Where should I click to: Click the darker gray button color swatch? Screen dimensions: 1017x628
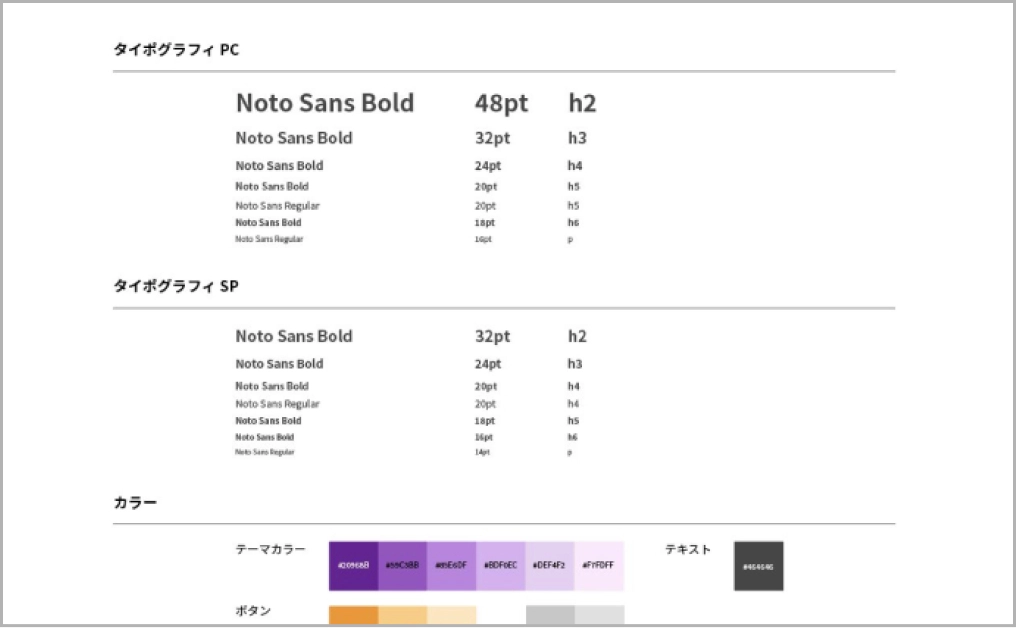(x=551, y=615)
